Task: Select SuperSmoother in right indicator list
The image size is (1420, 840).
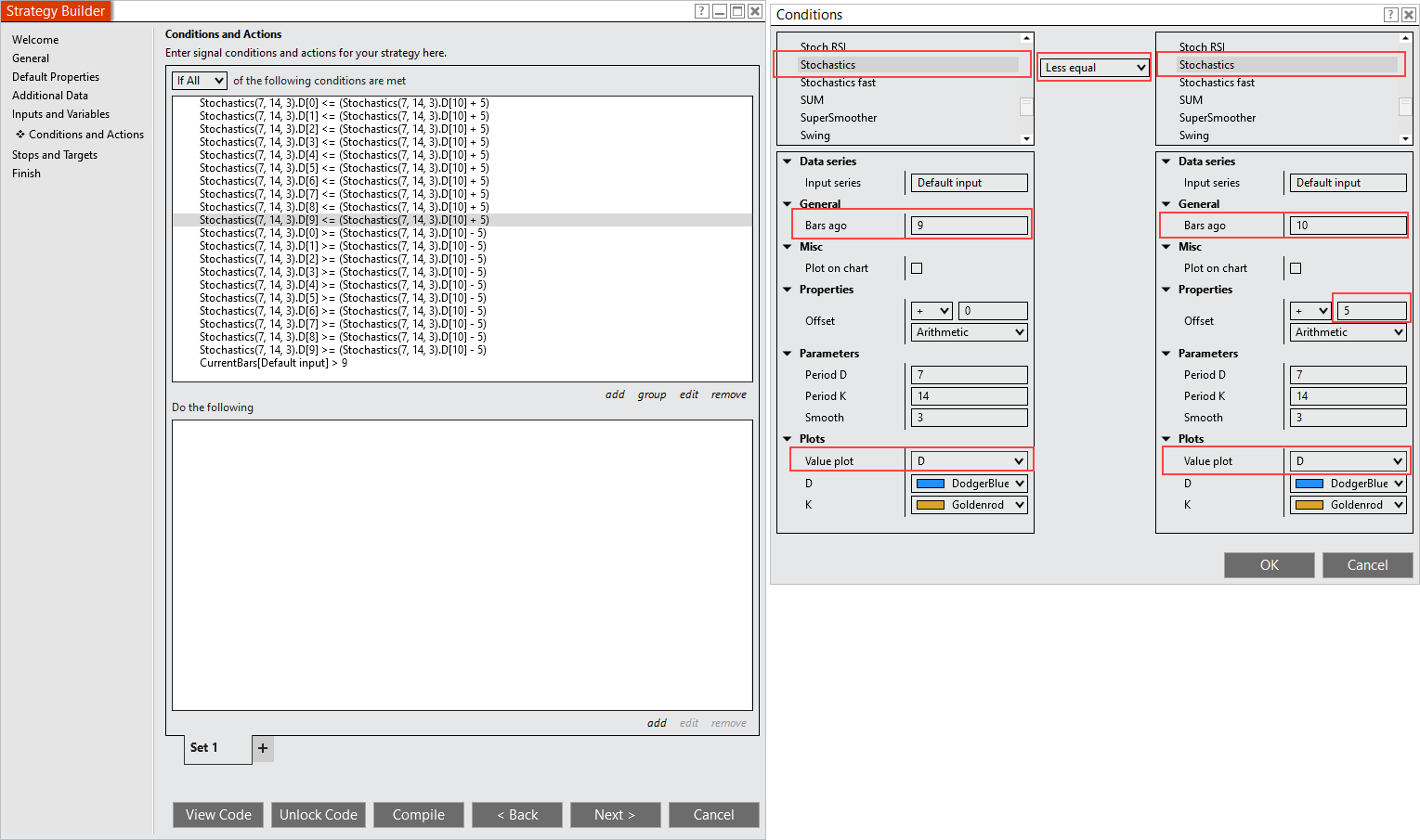Action: (x=1217, y=118)
